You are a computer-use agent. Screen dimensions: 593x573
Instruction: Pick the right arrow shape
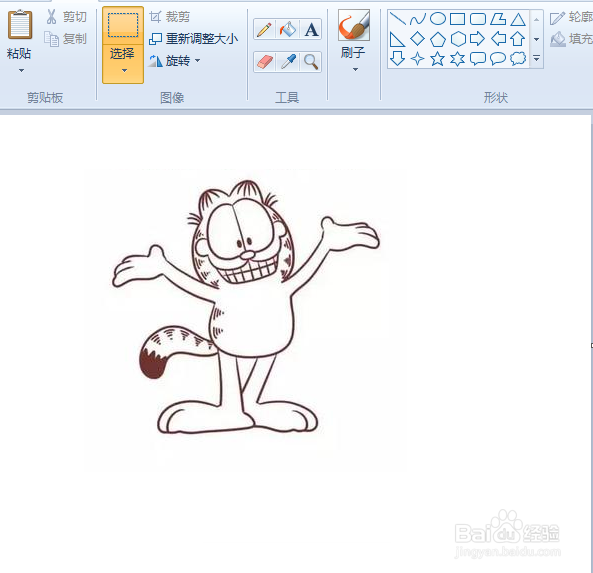click(x=477, y=39)
